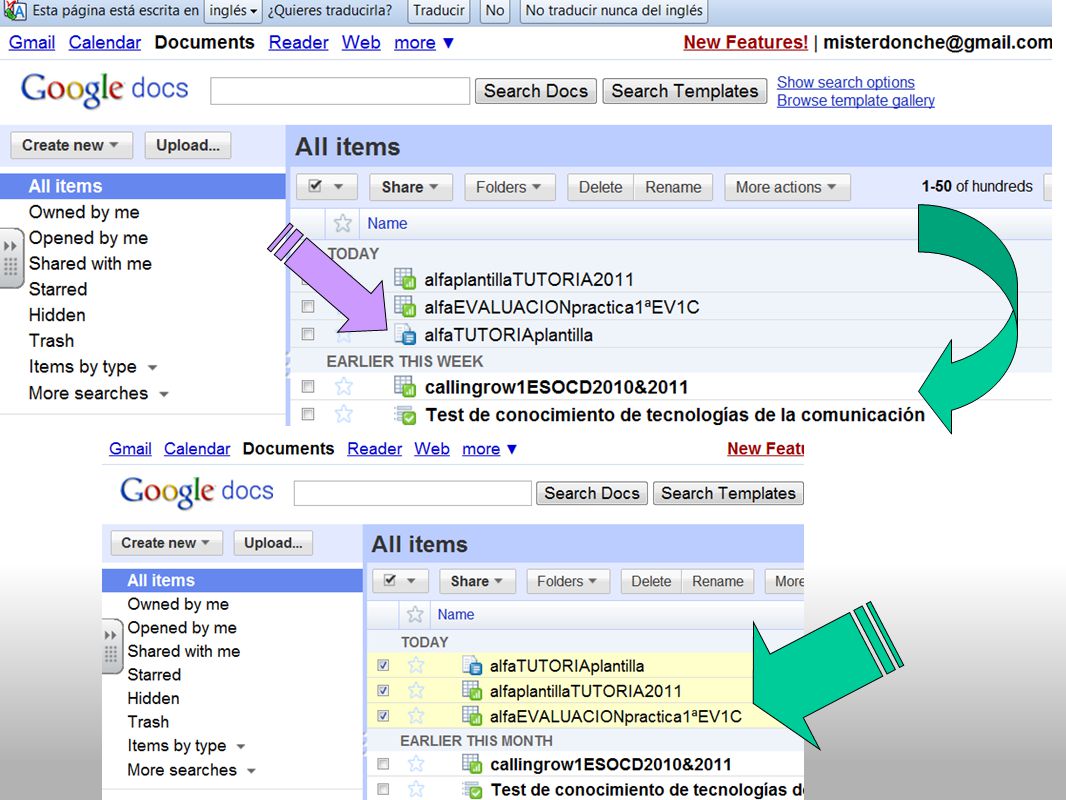Select Opened by me in the lower sidebar

tap(182, 627)
